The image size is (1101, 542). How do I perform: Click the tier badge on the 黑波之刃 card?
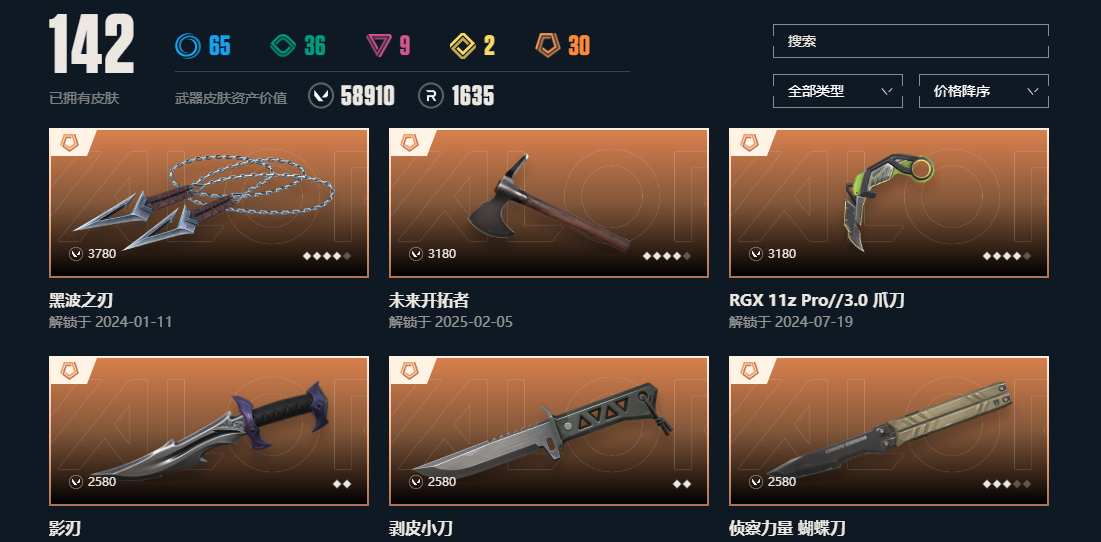(70, 143)
